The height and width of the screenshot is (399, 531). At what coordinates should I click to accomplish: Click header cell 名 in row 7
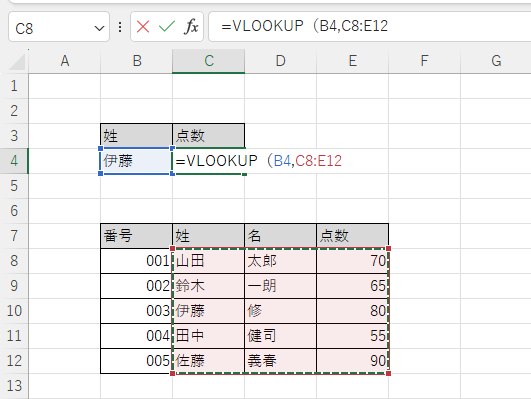pos(280,236)
